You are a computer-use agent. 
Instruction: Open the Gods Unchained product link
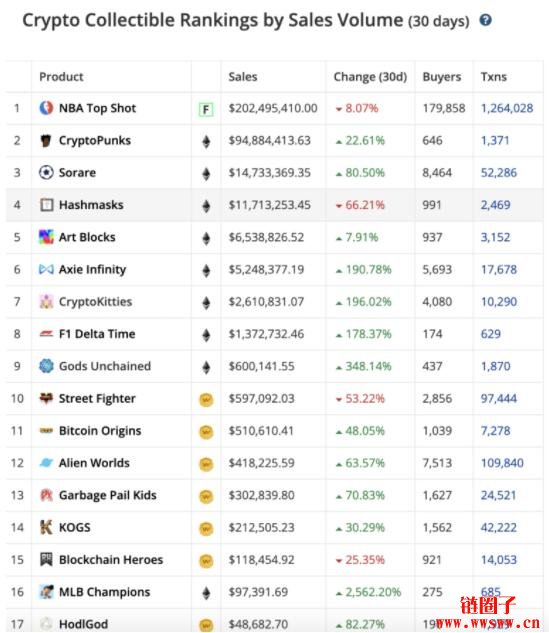coord(105,366)
